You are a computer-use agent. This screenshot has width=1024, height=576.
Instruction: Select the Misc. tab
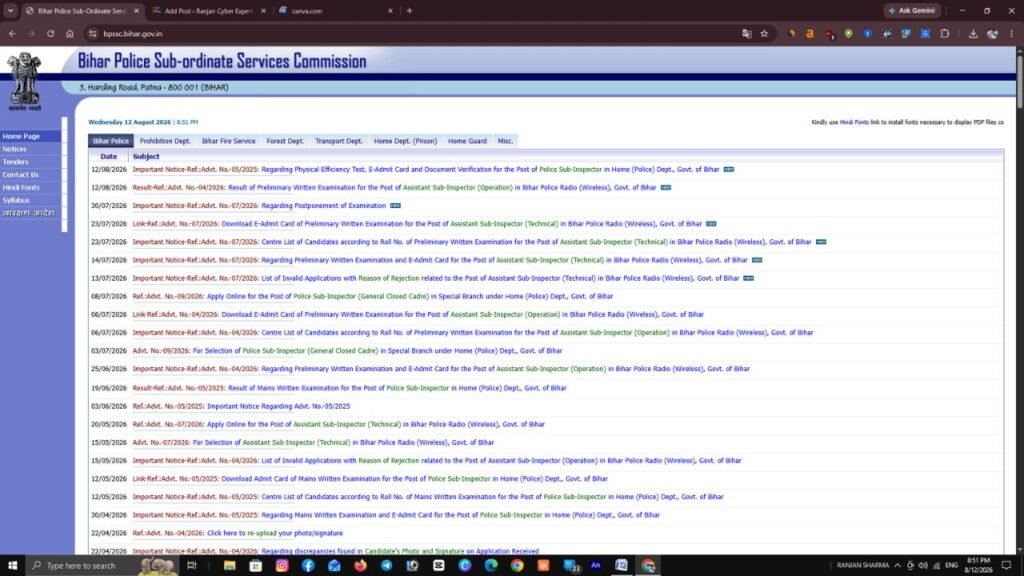(x=505, y=140)
